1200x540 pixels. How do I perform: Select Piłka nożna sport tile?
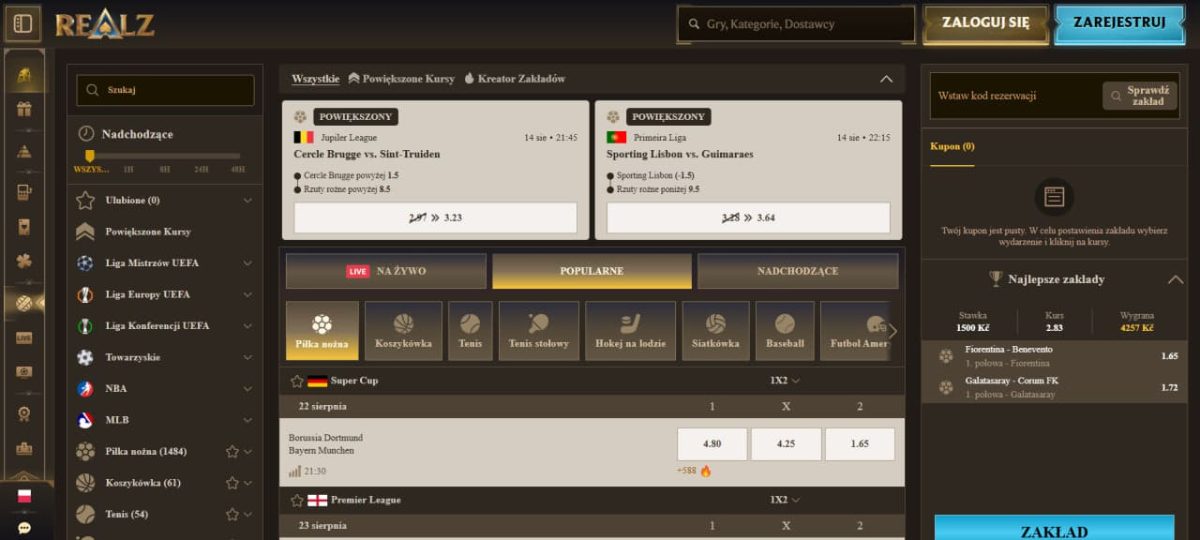click(322, 331)
